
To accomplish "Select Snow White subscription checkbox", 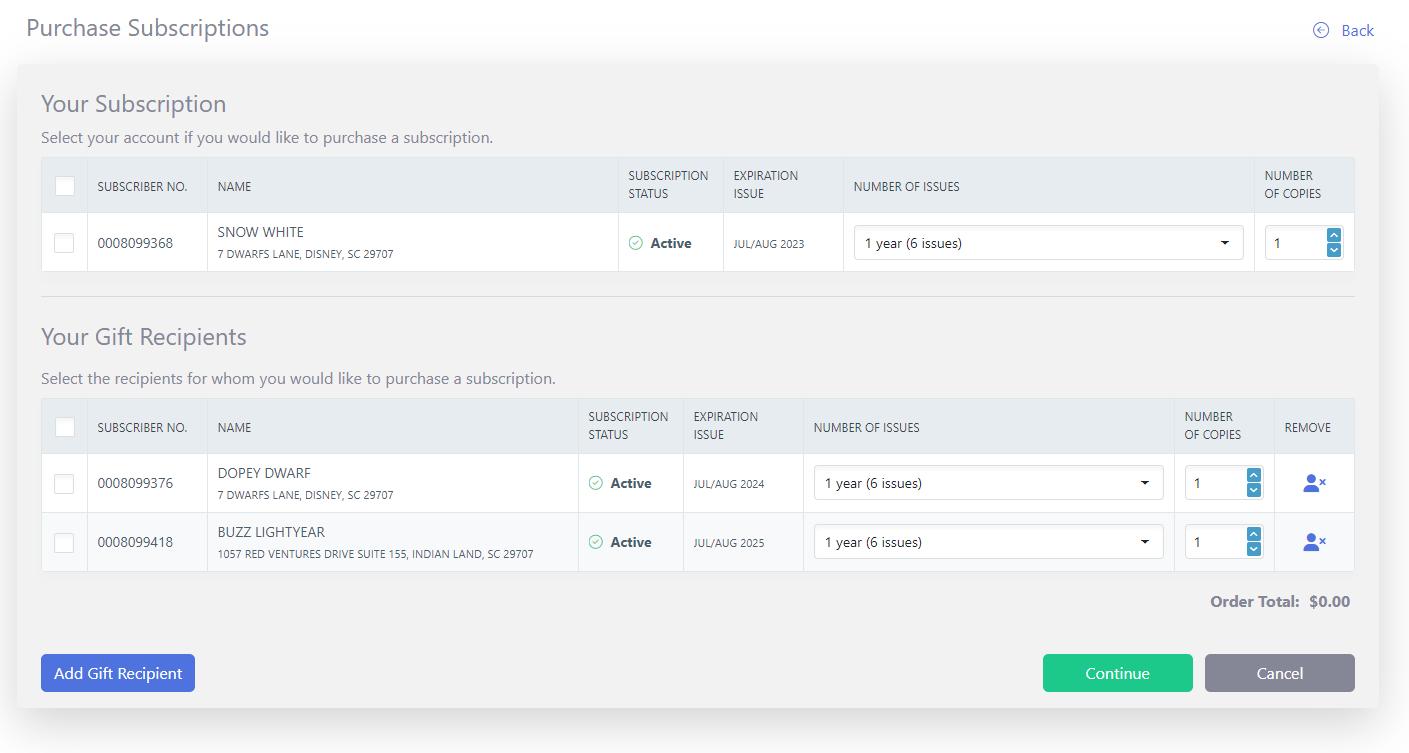I will click(x=64, y=243).
